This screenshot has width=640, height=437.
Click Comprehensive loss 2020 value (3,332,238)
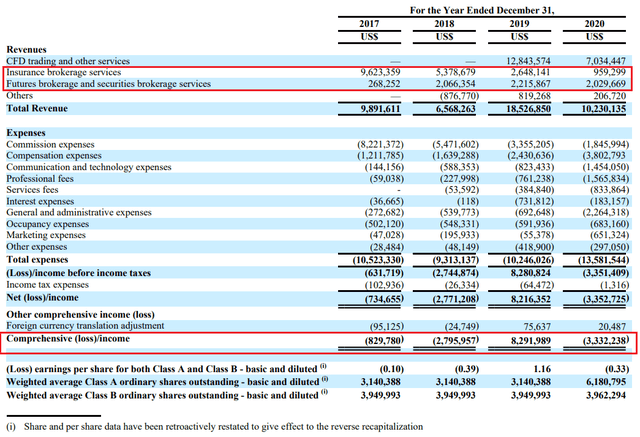[x=606, y=341]
